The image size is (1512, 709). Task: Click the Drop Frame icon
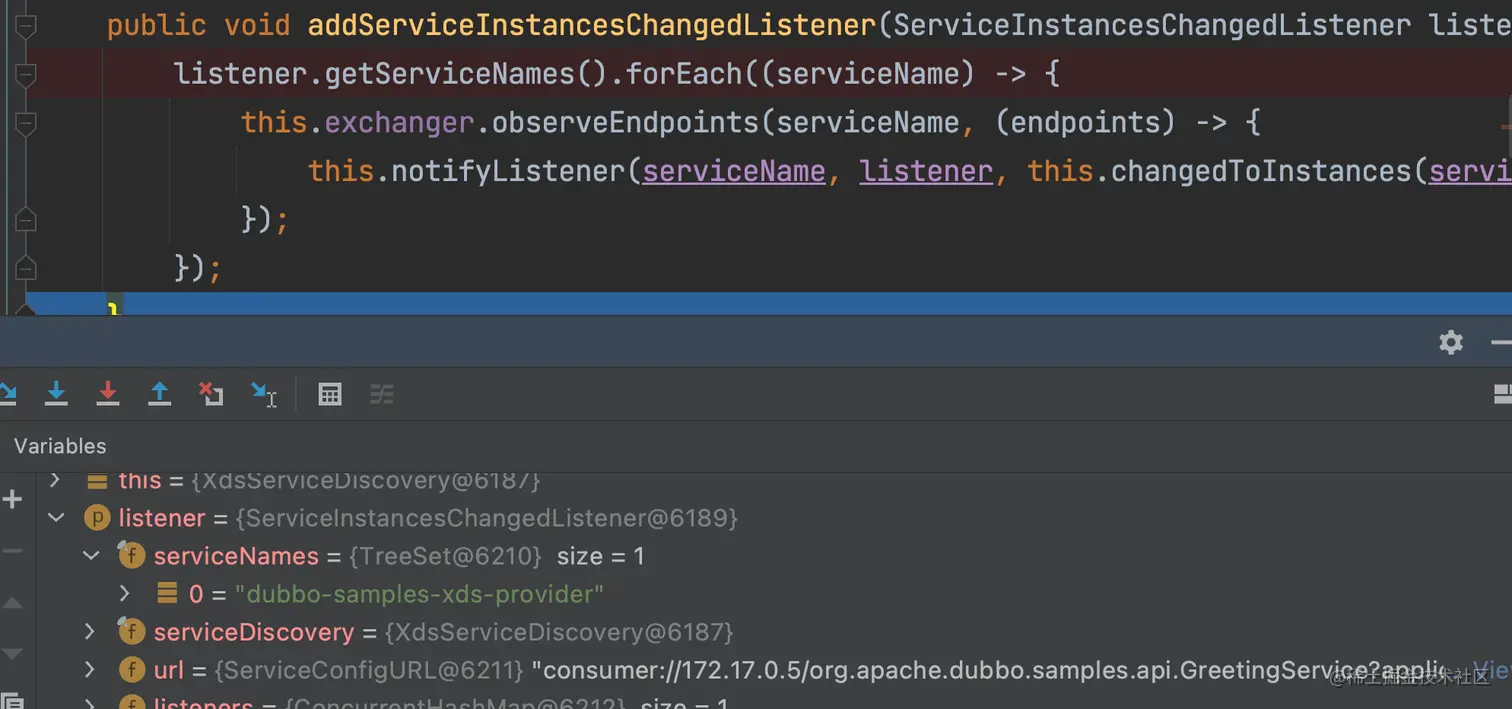211,394
